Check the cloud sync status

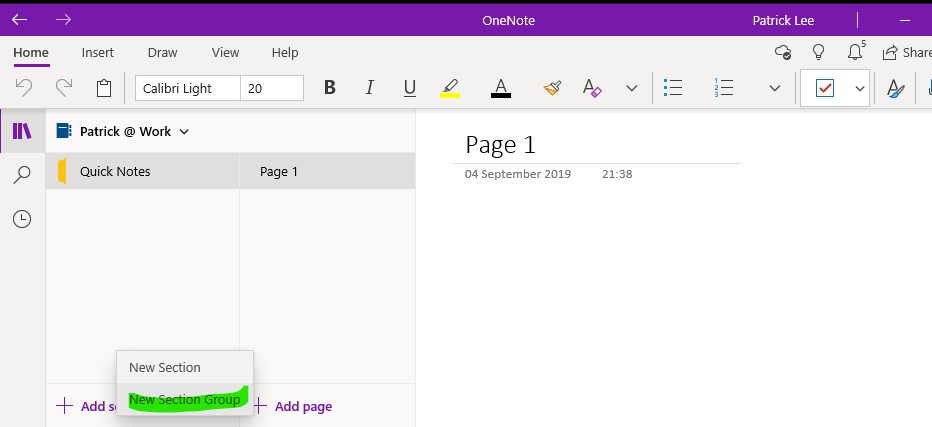point(783,52)
